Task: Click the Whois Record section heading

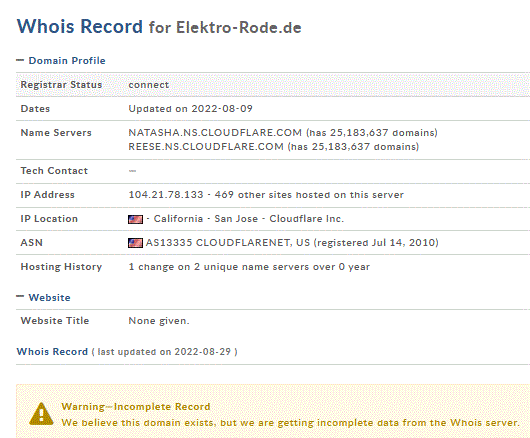Action: coord(52,351)
